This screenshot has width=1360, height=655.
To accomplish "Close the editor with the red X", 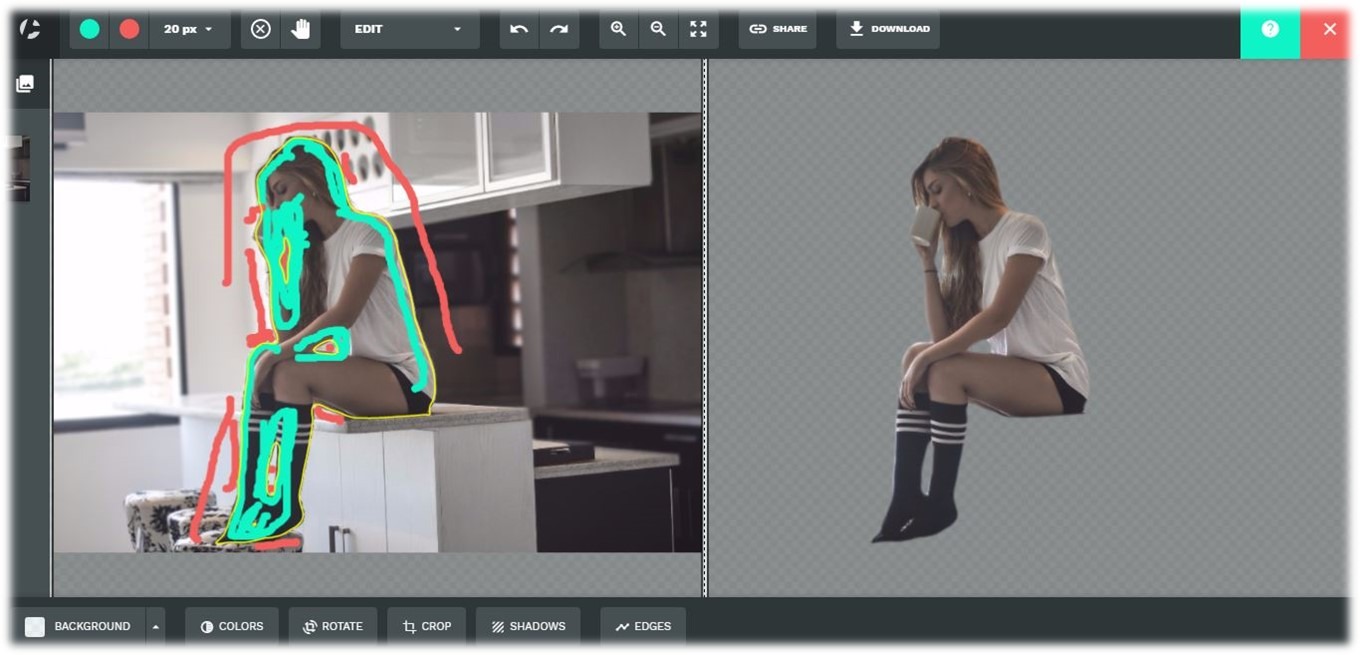I will pyautogui.click(x=1329, y=29).
